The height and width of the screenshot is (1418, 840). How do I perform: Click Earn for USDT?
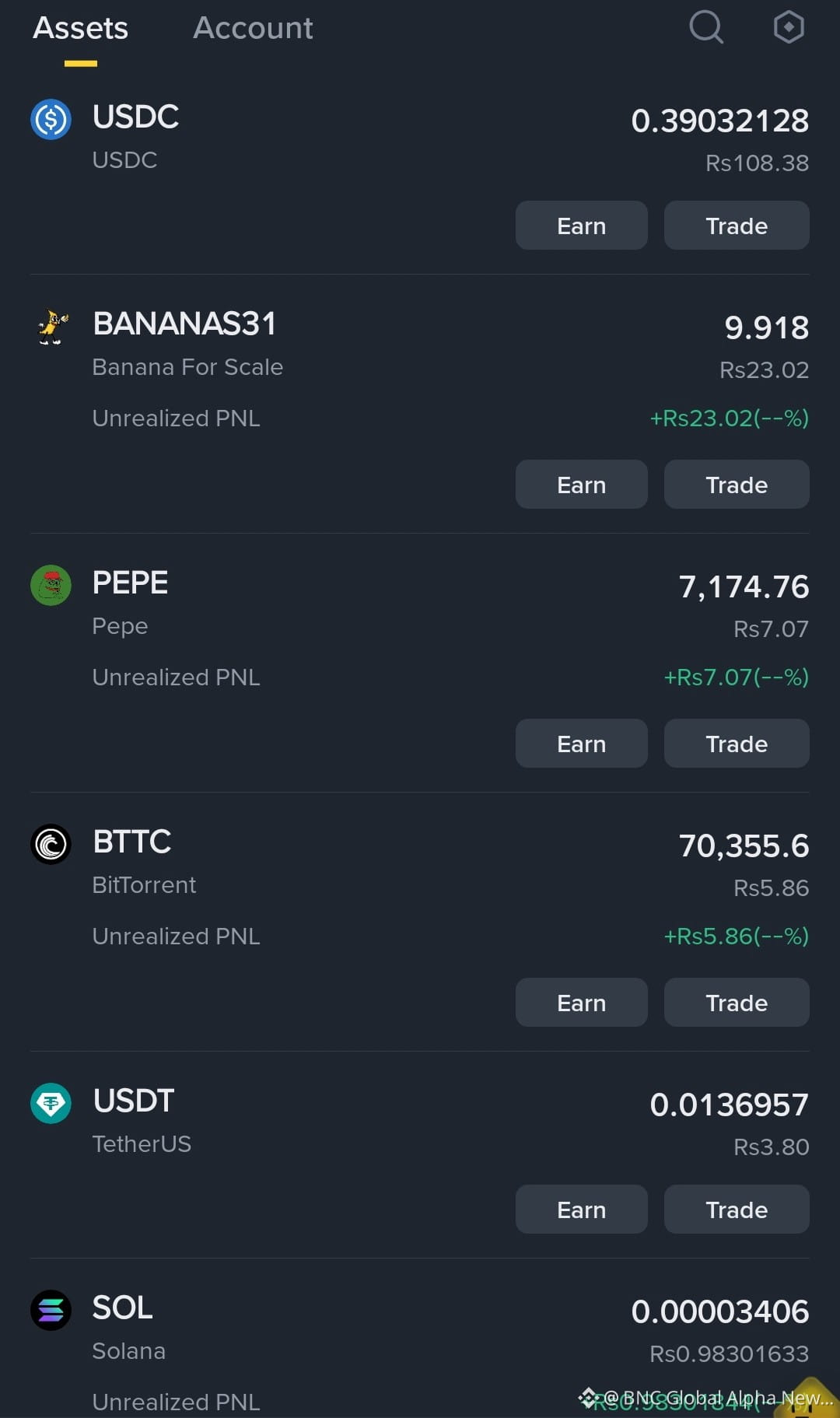(x=581, y=1210)
